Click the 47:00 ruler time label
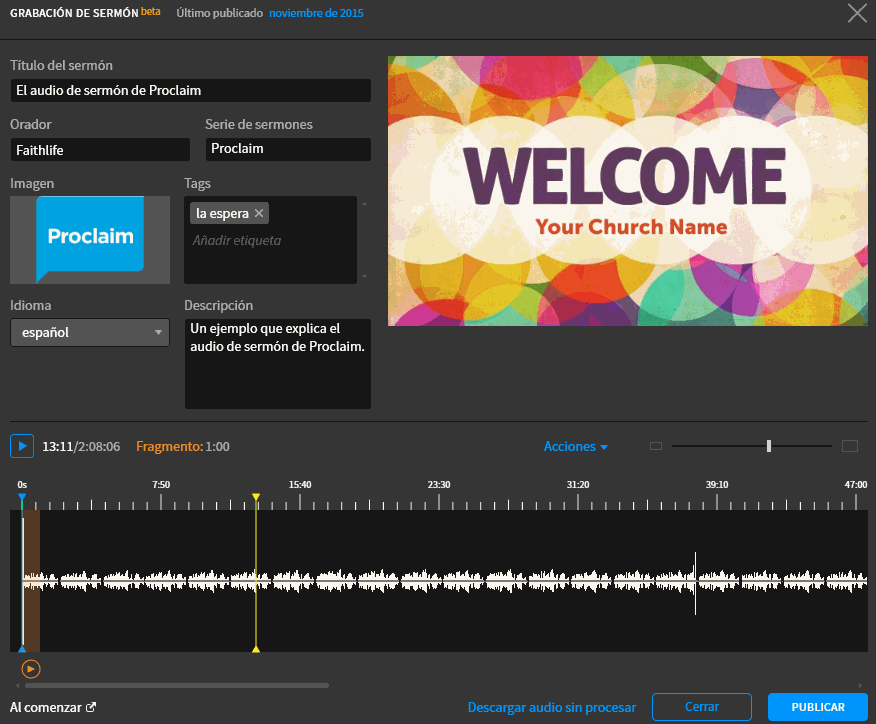The width and height of the screenshot is (876, 724). (855, 484)
